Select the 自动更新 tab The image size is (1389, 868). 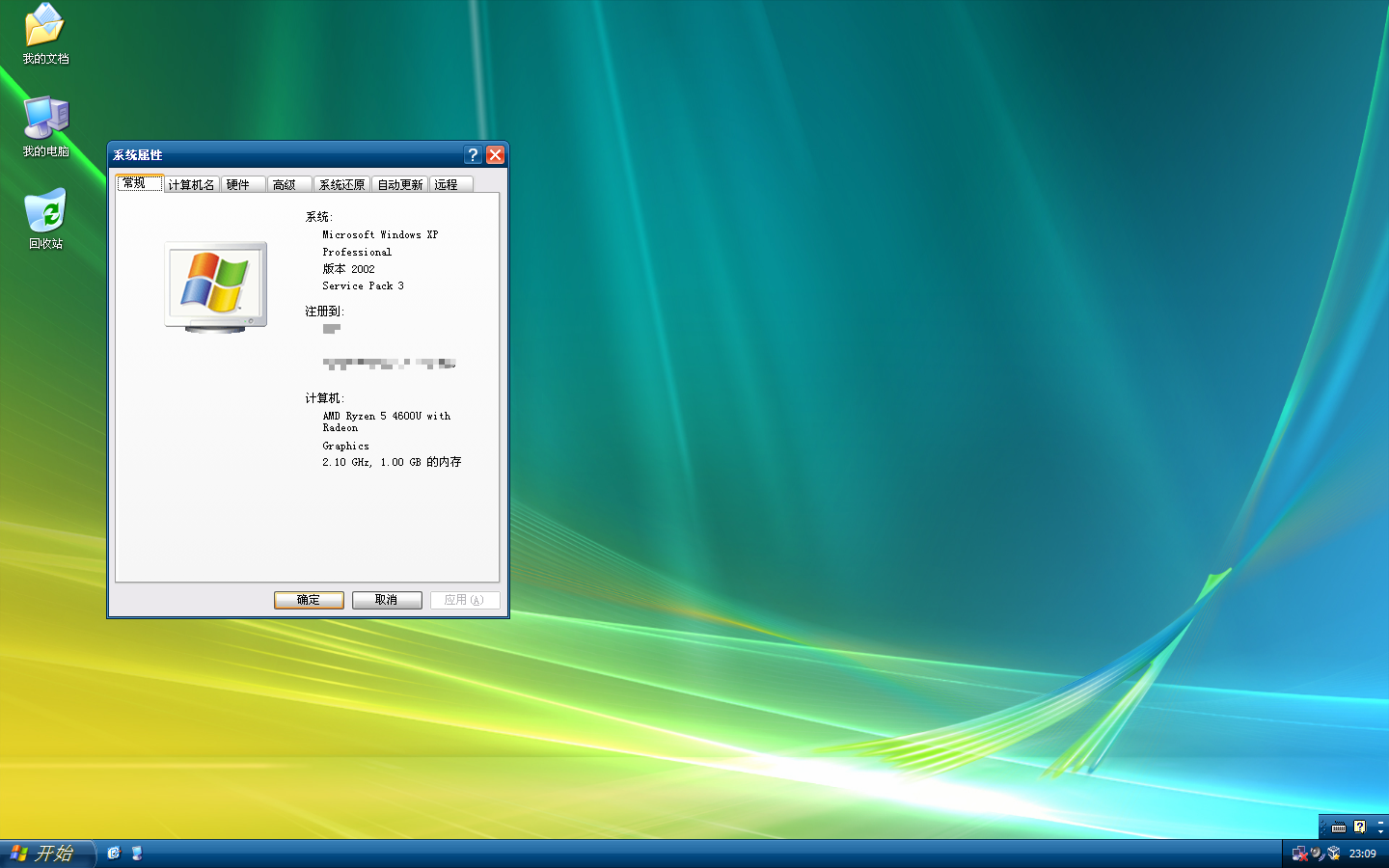coord(399,184)
